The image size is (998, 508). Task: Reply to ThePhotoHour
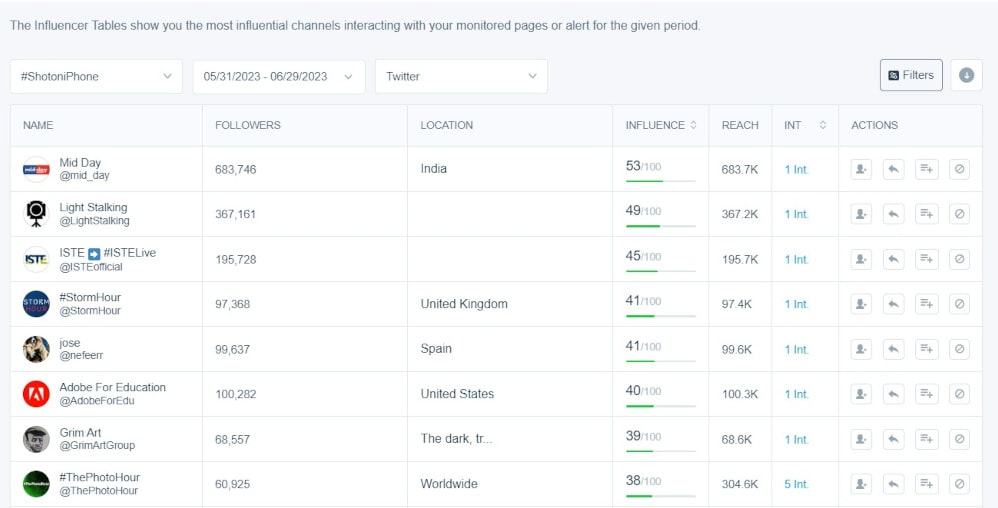(x=894, y=484)
